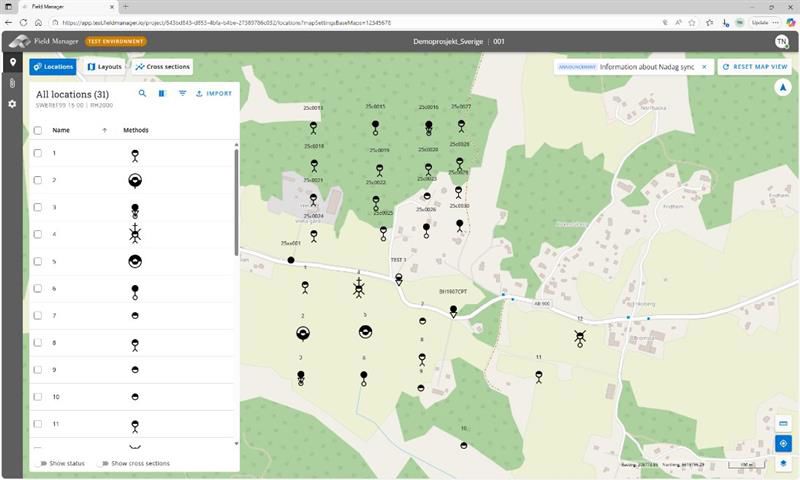Enable Show cross sections switch
This screenshot has height=480, width=800.
102,464
